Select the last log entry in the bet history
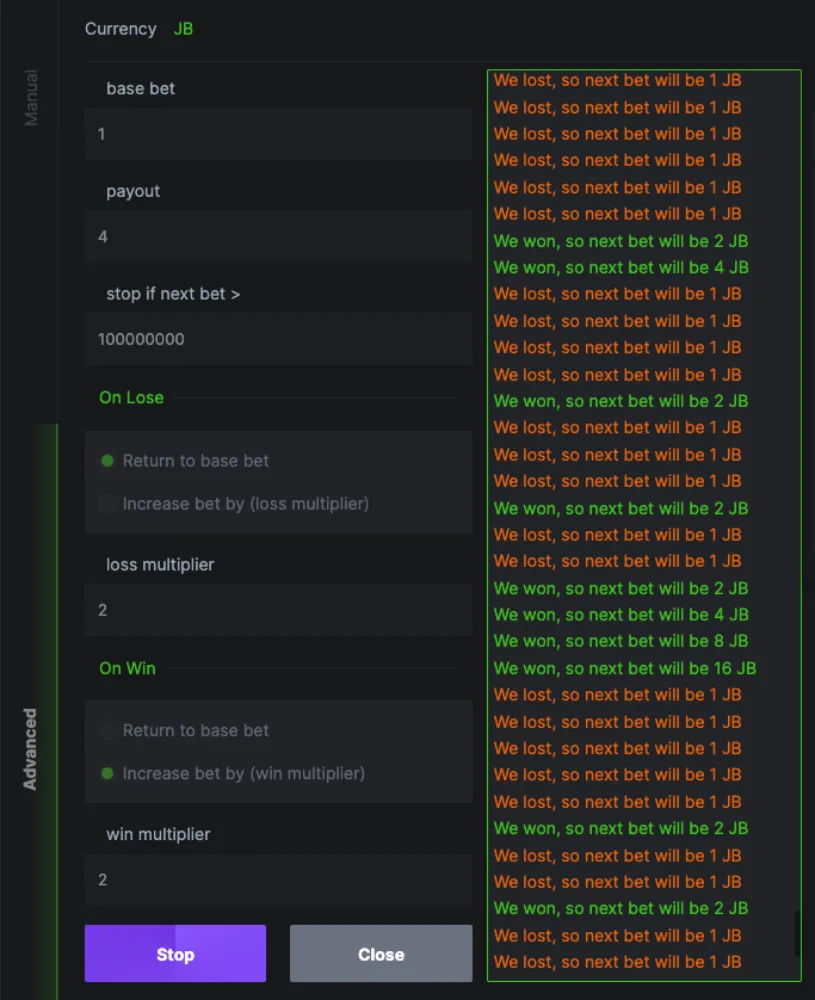 click(617, 962)
